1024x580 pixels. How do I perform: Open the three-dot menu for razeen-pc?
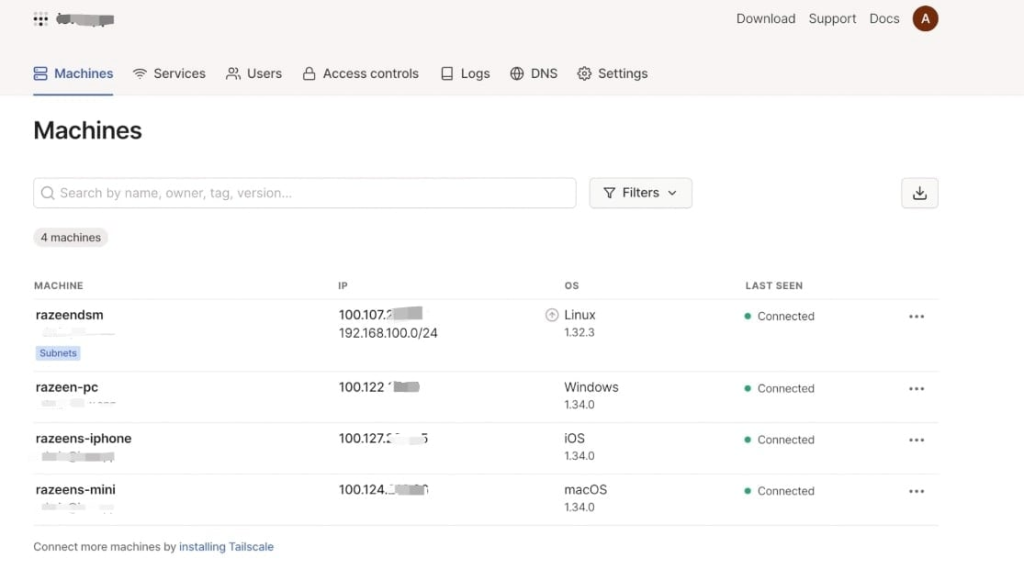(916, 389)
